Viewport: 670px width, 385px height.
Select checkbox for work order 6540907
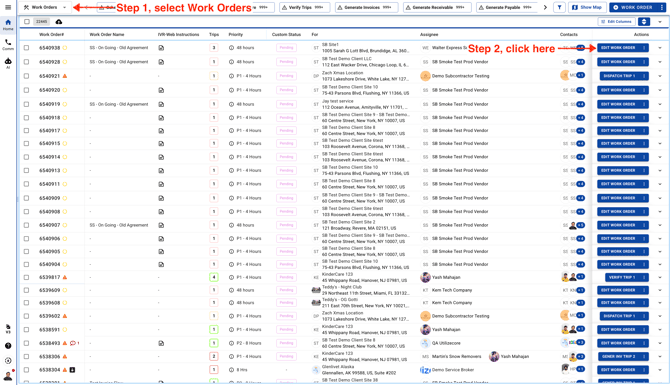pyautogui.click(x=26, y=225)
